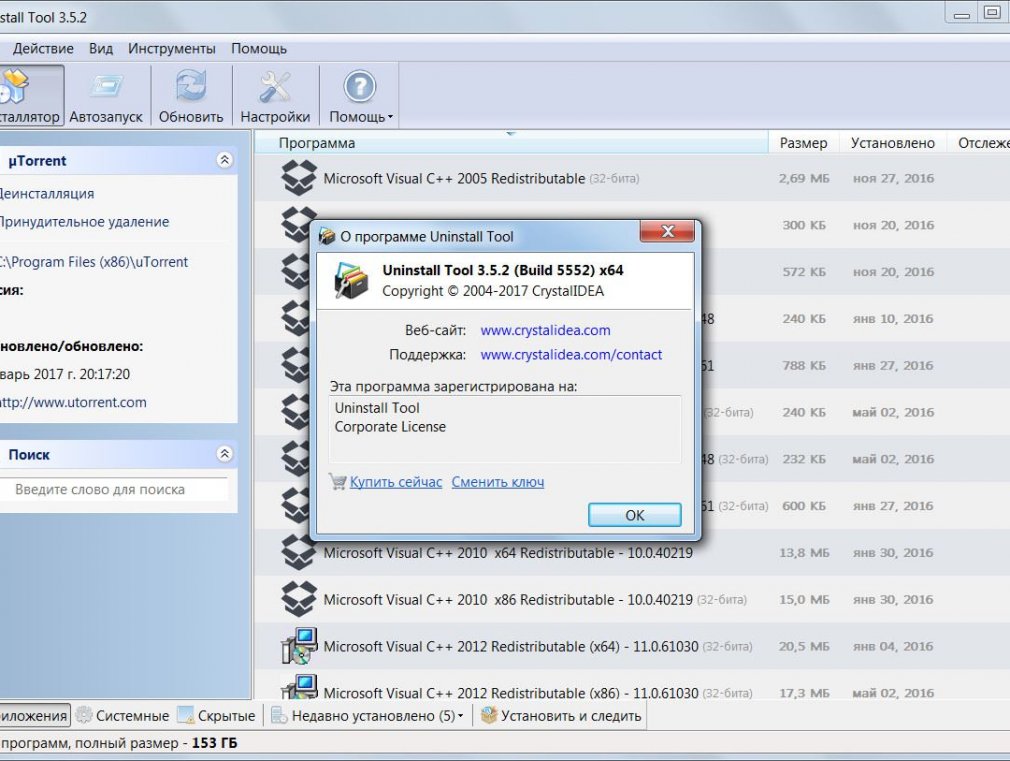The image size is (1010, 761).
Task: Select Microsoft Visual C++ 2005 Redistributable row
Action: point(631,178)
